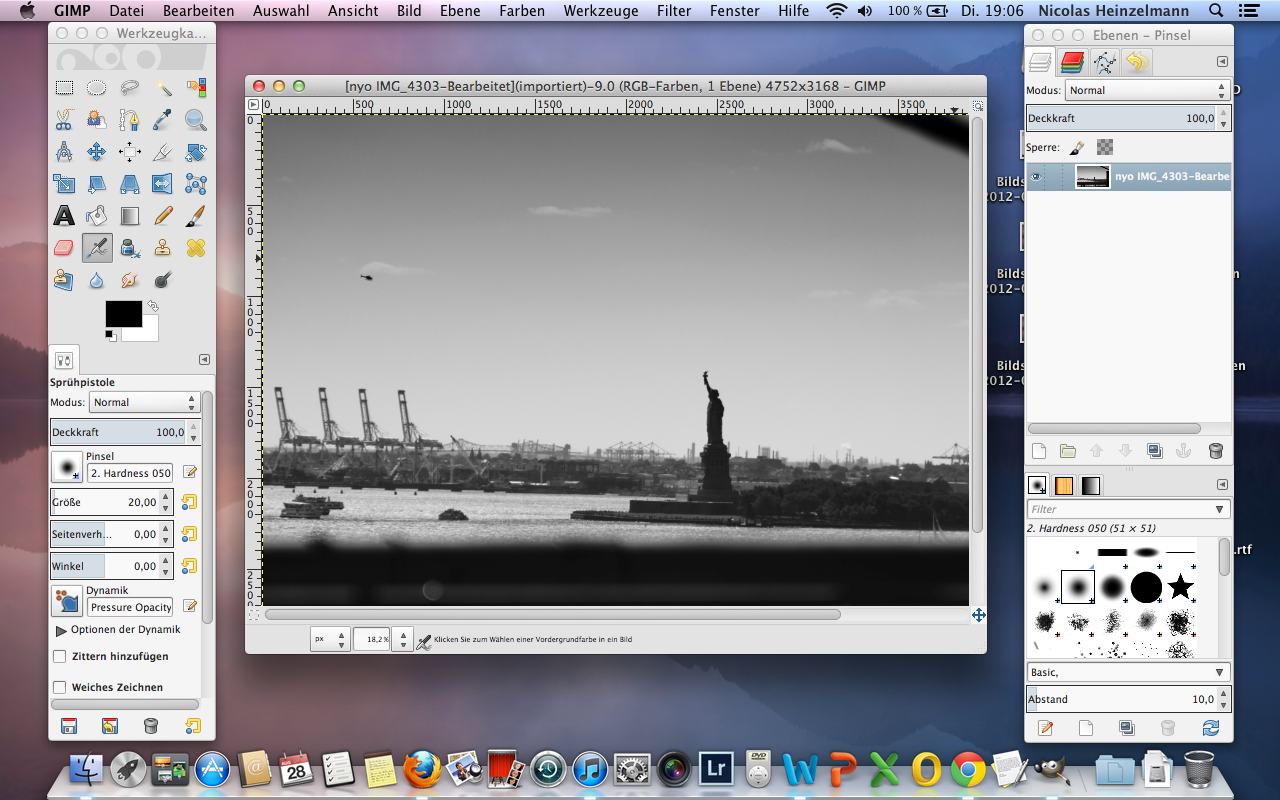Open the Basic brush tag dropdown
The height and width of the screenshot is (800, 1280).
(x=1128, y=672)
